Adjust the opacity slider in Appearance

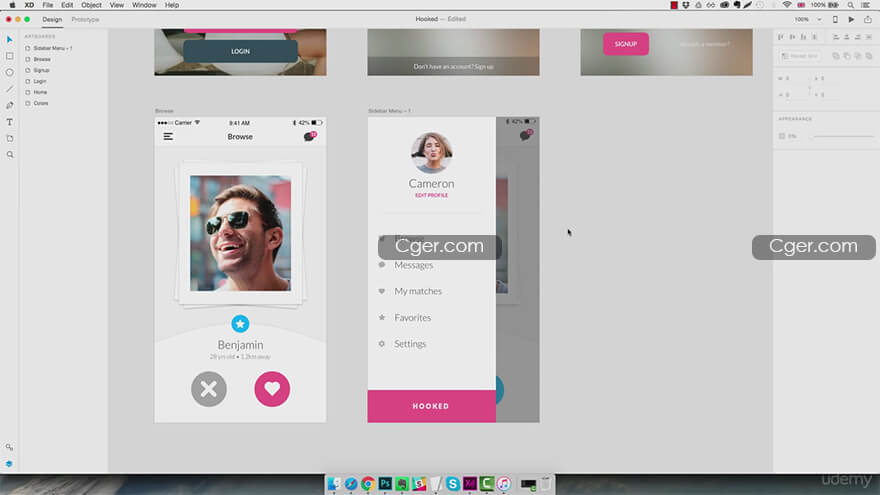(844, 136)
